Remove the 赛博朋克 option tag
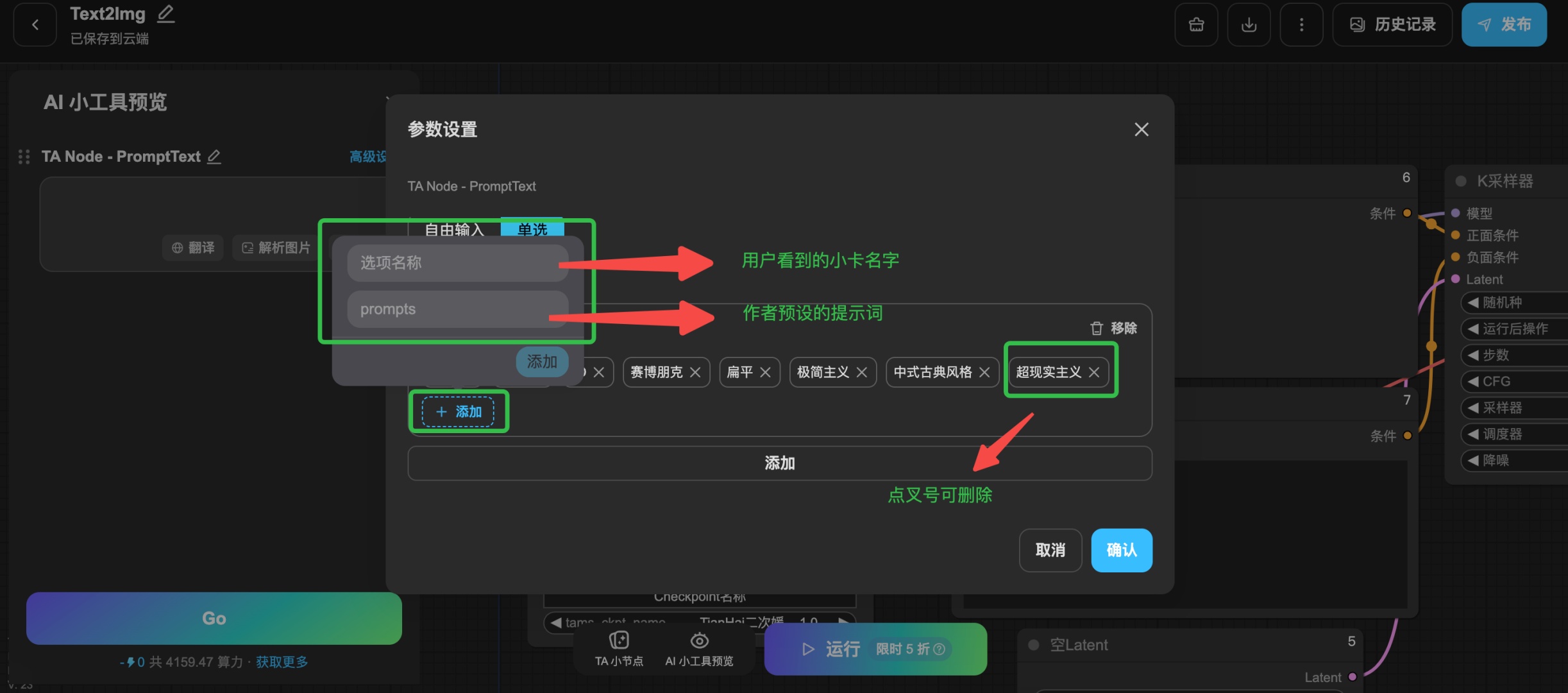1568x693 pixels. [695, 373]
